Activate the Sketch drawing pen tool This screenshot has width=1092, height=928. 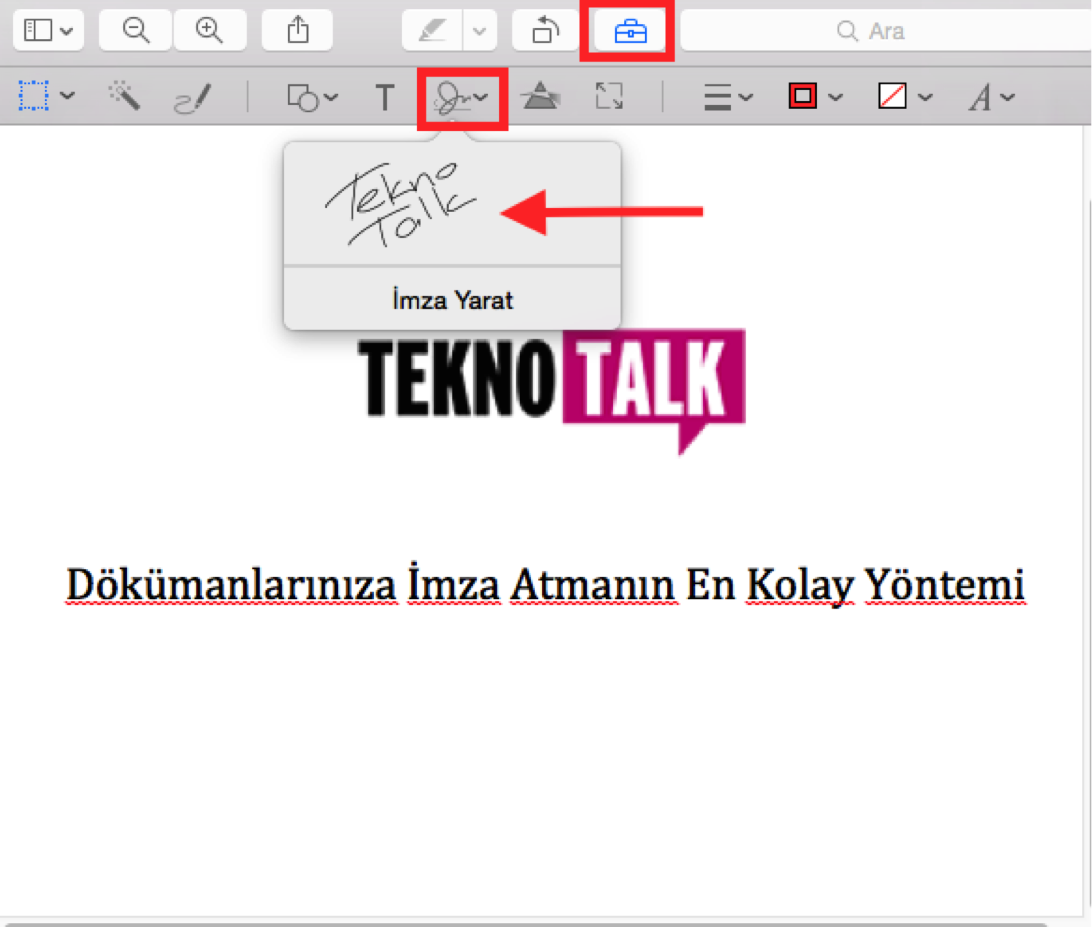tap(192, 97)
